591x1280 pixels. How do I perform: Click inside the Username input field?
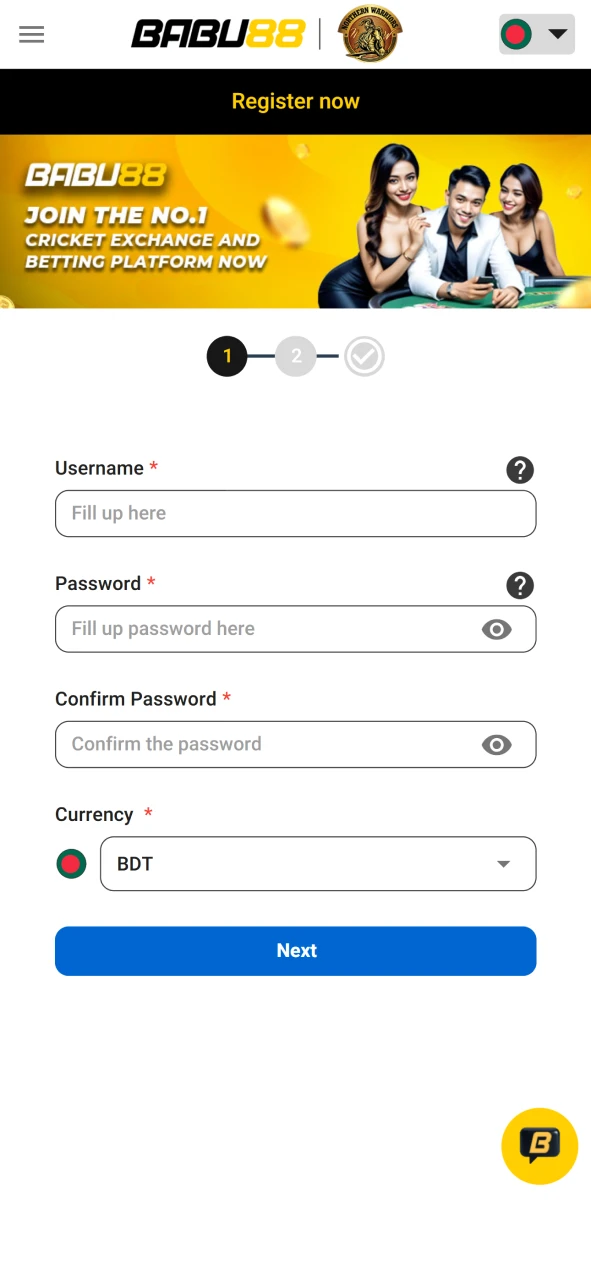[x=295, y=513]
